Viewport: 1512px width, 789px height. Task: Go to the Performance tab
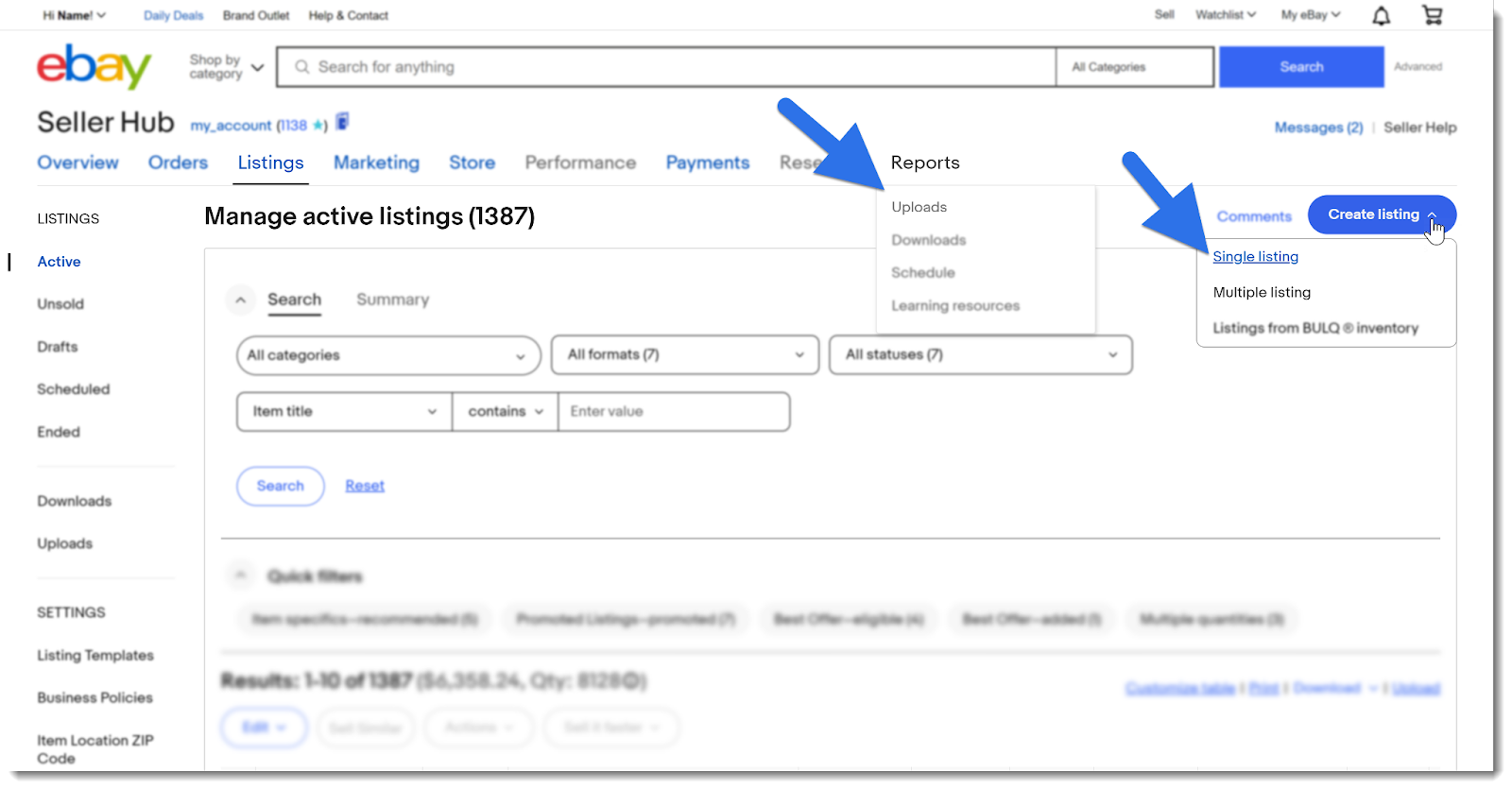coord(580,163)
